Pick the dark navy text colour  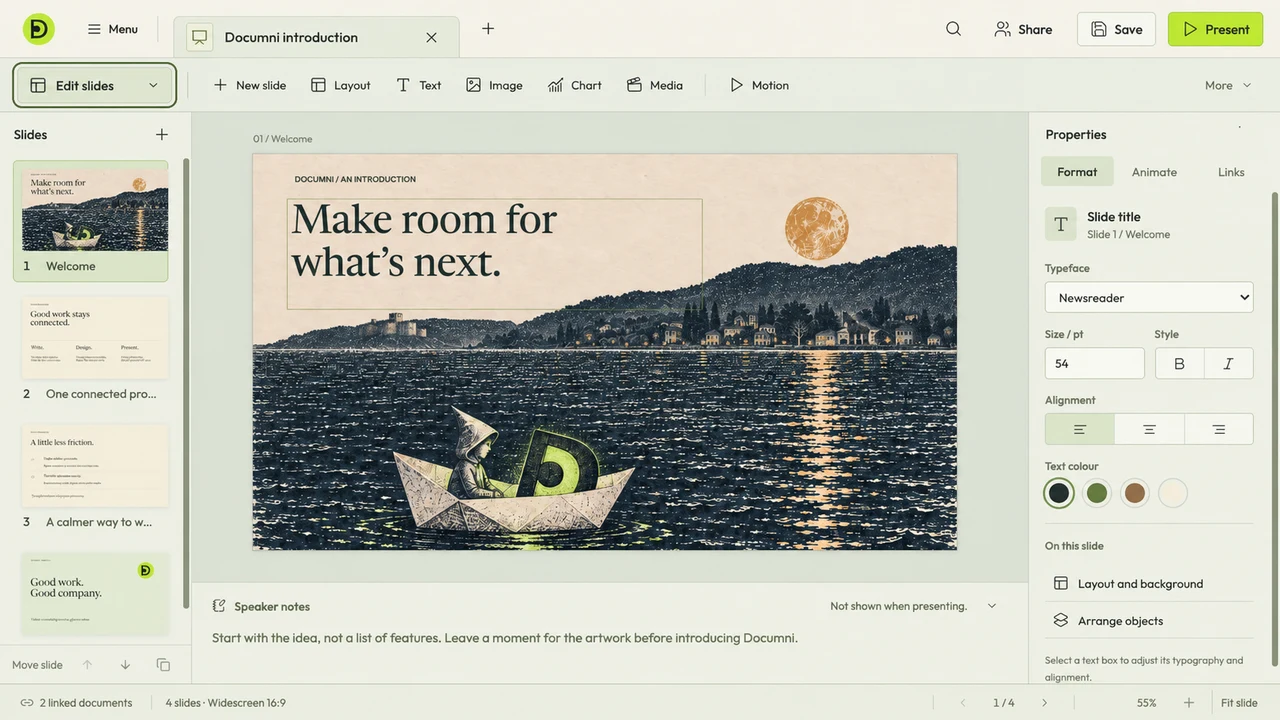coord(1059,493)
